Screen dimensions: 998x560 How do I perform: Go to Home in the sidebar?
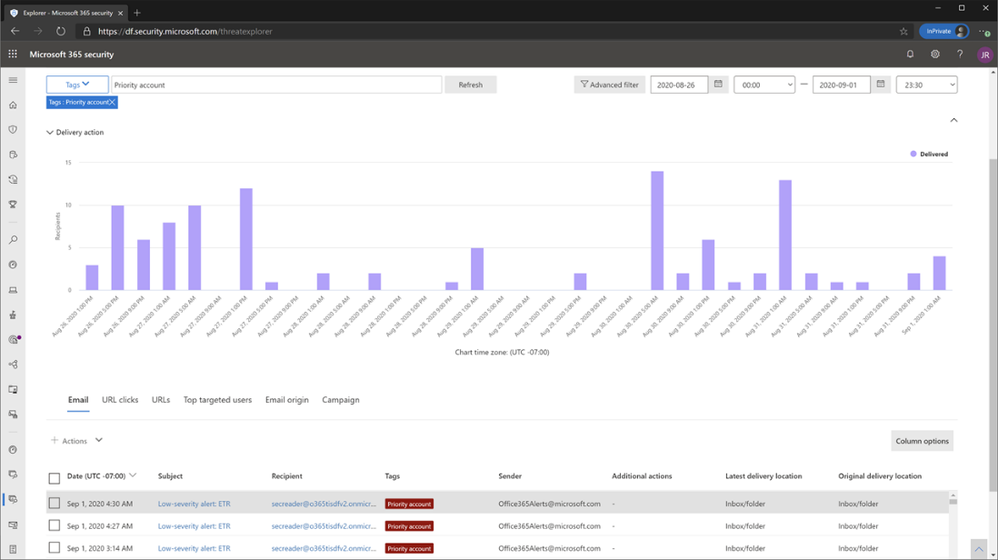click(x=13, y=105)
